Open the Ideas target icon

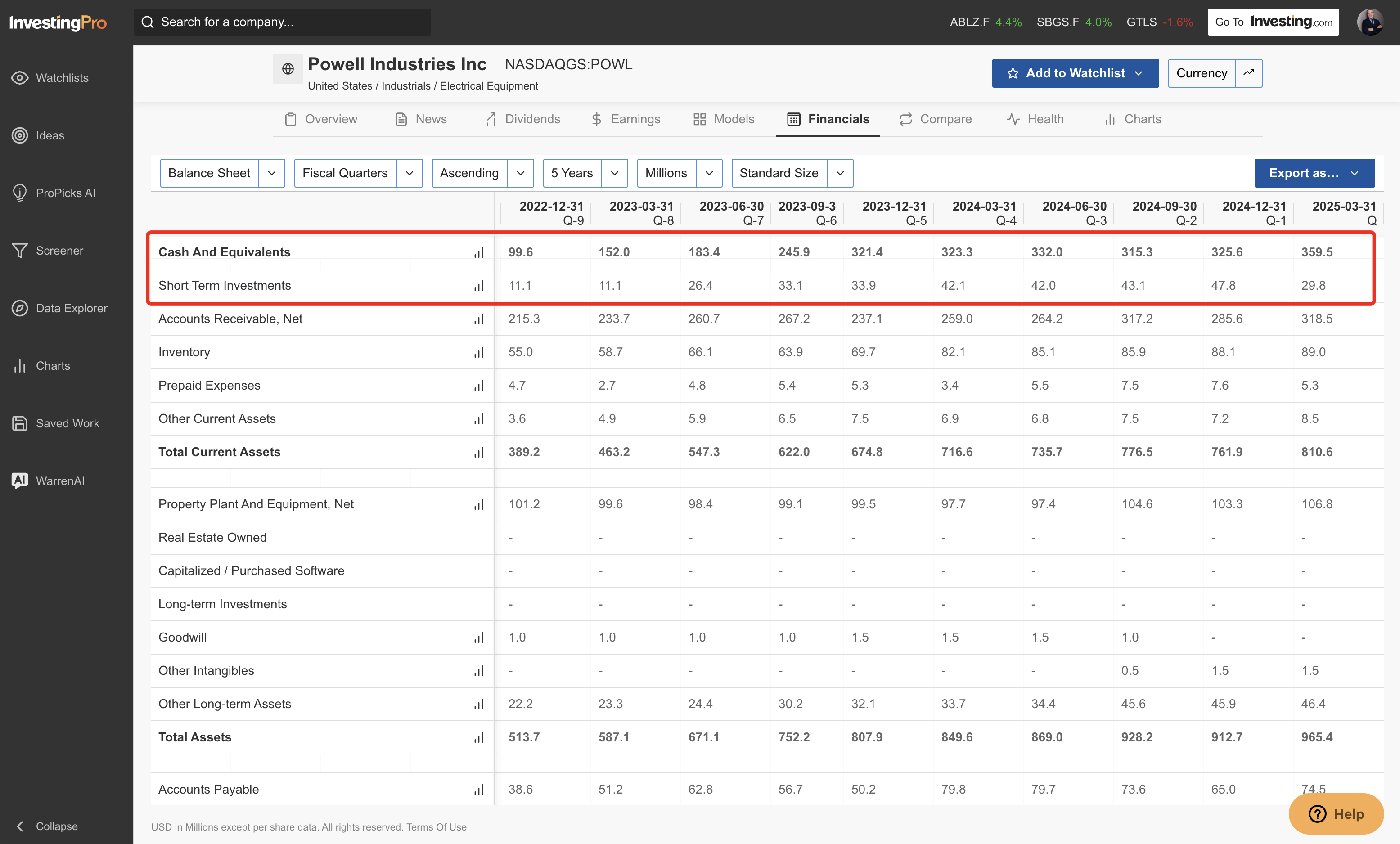20,135
